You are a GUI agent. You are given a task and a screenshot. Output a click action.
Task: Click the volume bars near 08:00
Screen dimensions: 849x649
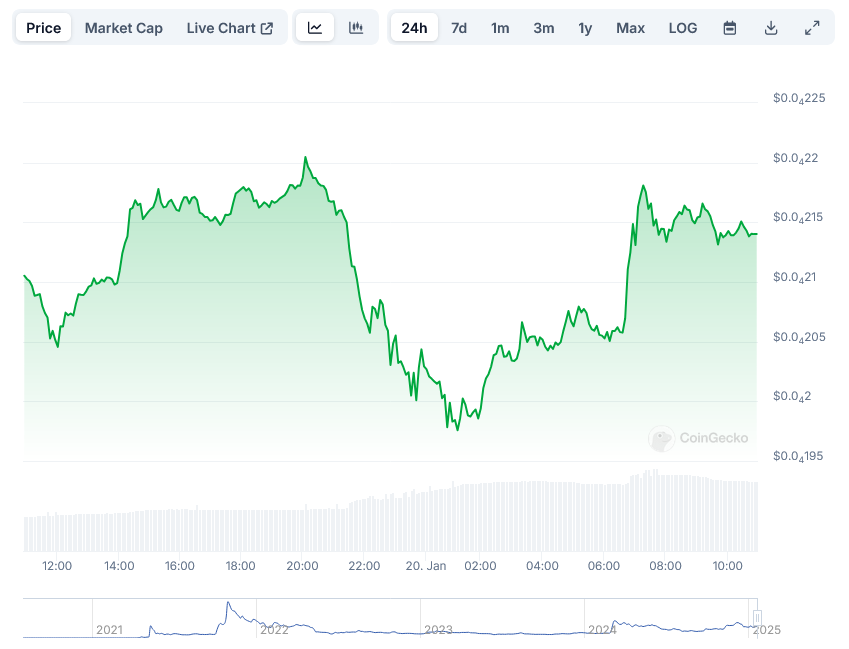click(666, 512)
